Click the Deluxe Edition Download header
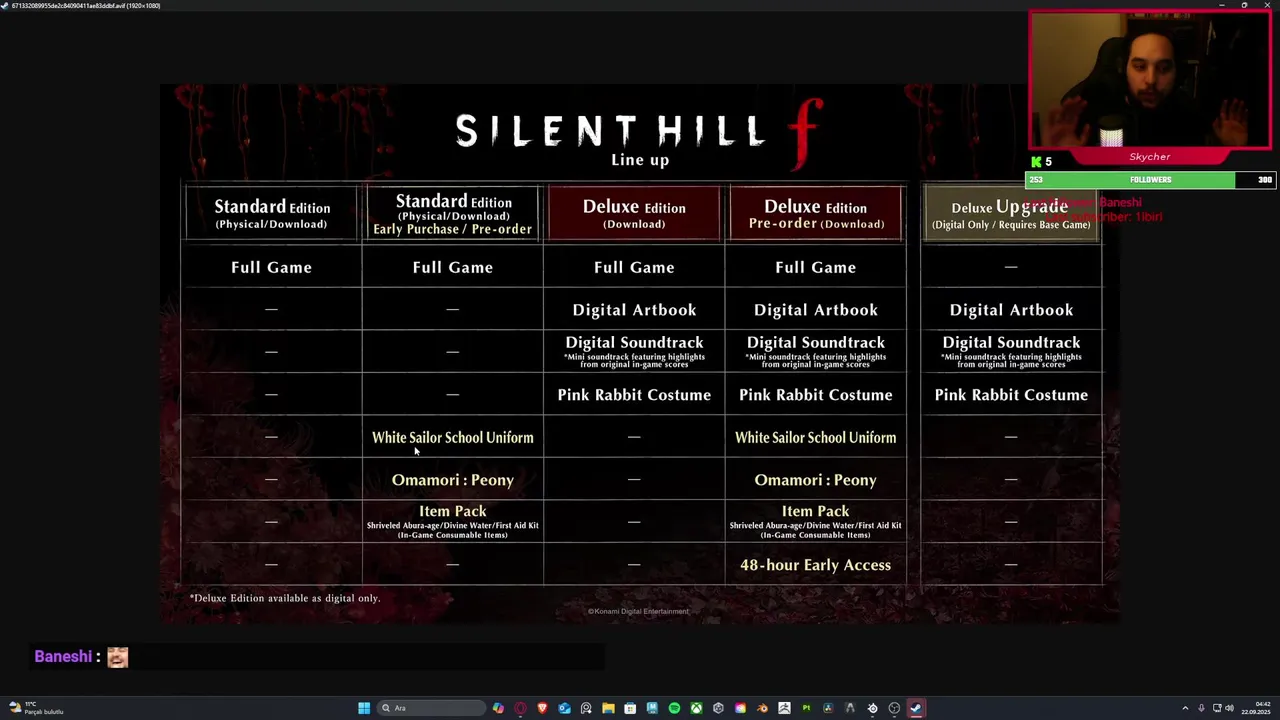 (634, 213)
